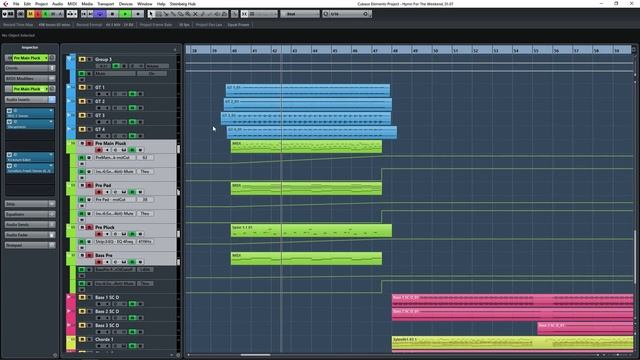Deactivate all mute states yellow M button
The width and height of the screenshot is (640, 360).
(30, 14)
